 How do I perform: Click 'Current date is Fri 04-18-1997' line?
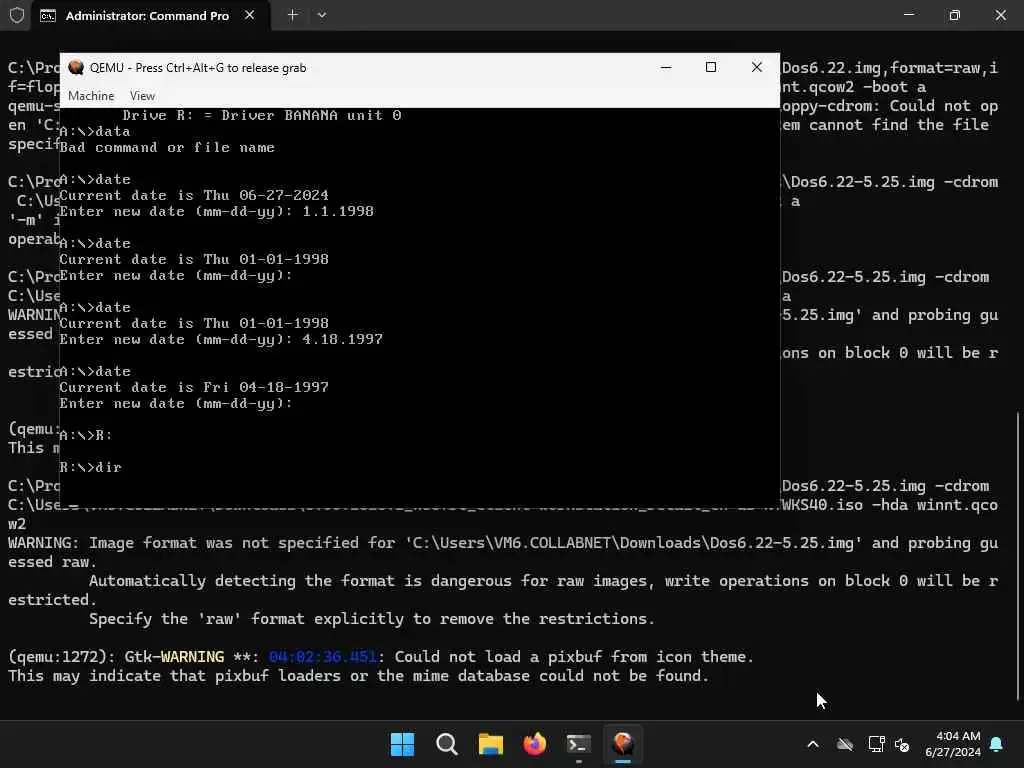194,387
